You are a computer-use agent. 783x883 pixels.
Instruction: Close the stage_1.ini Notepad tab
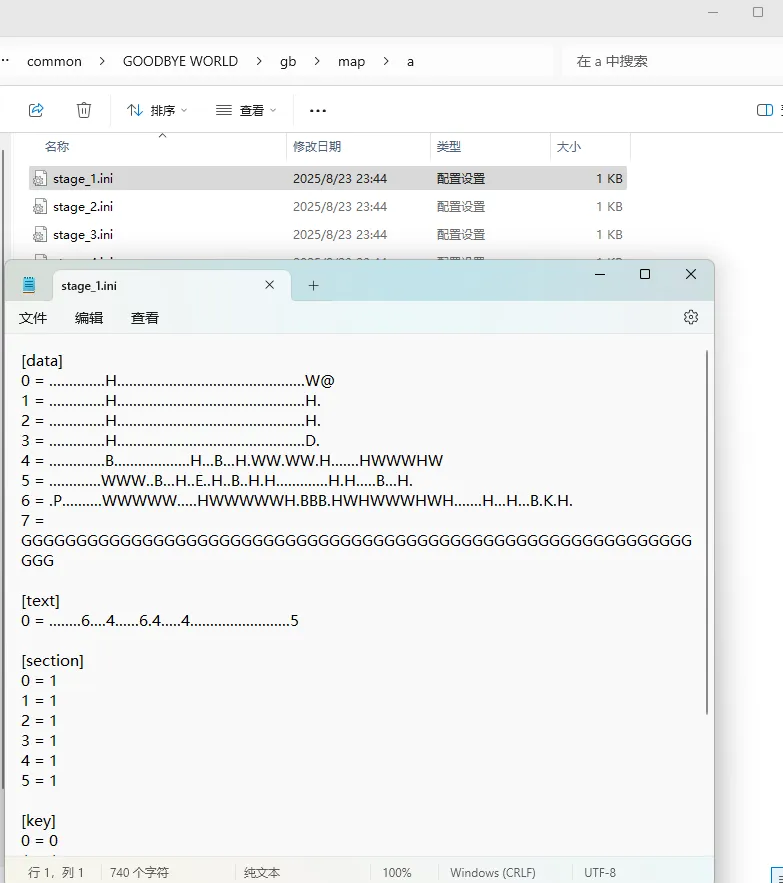[269, 285]
